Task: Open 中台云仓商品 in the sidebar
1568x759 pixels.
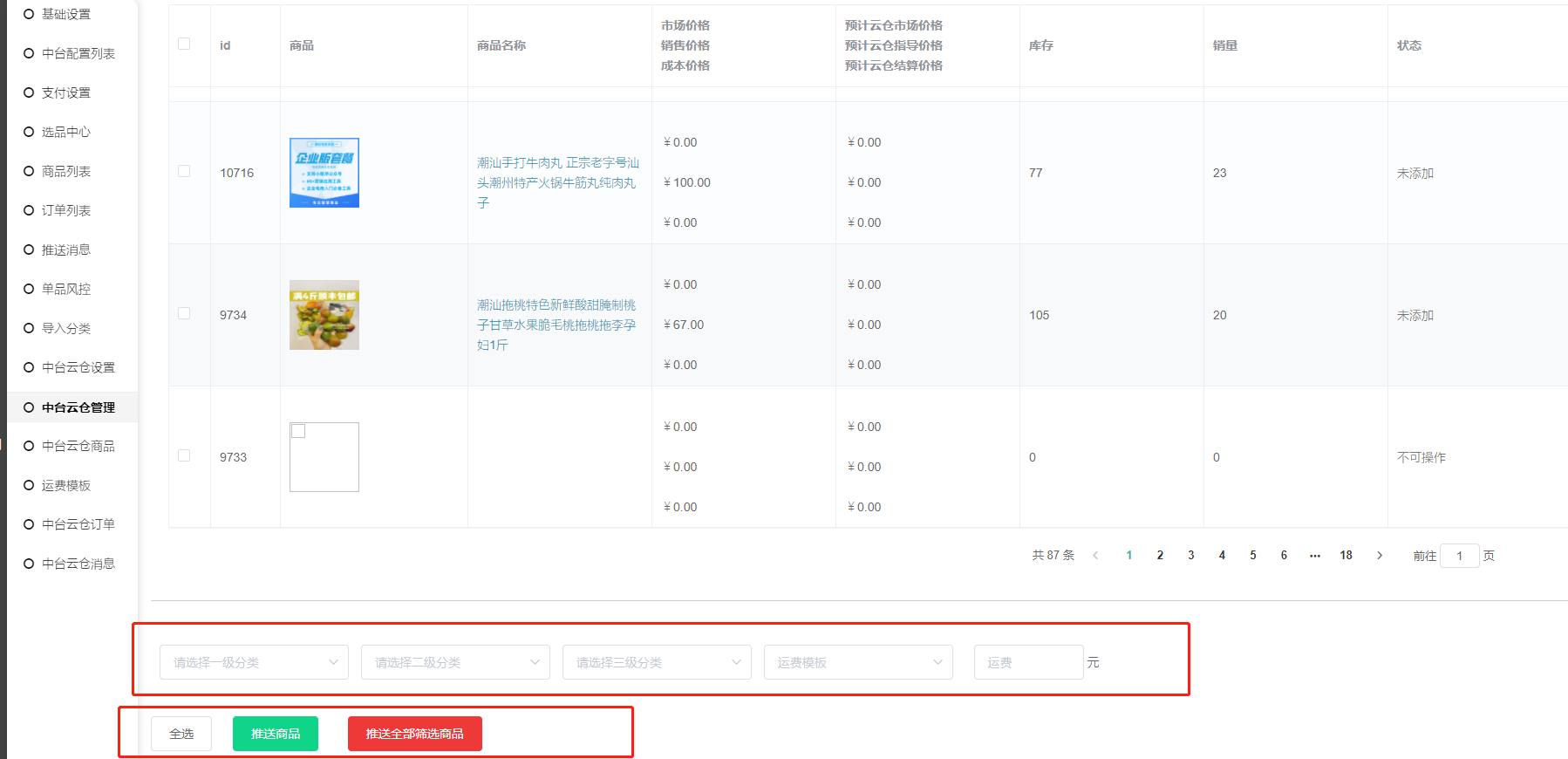Action: [x=78, y=446]
